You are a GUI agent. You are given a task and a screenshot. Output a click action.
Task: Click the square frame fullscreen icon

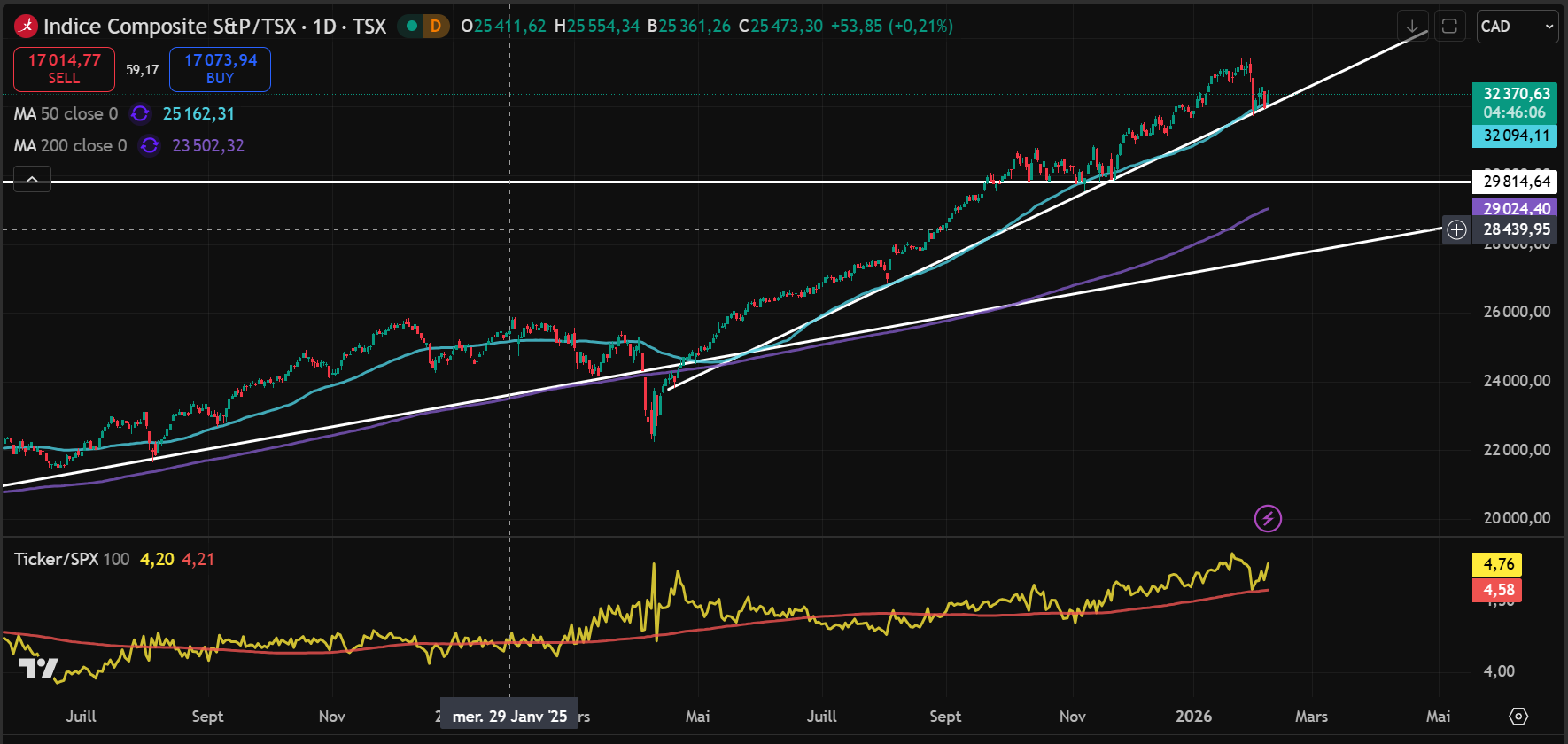click(1449, 27)
